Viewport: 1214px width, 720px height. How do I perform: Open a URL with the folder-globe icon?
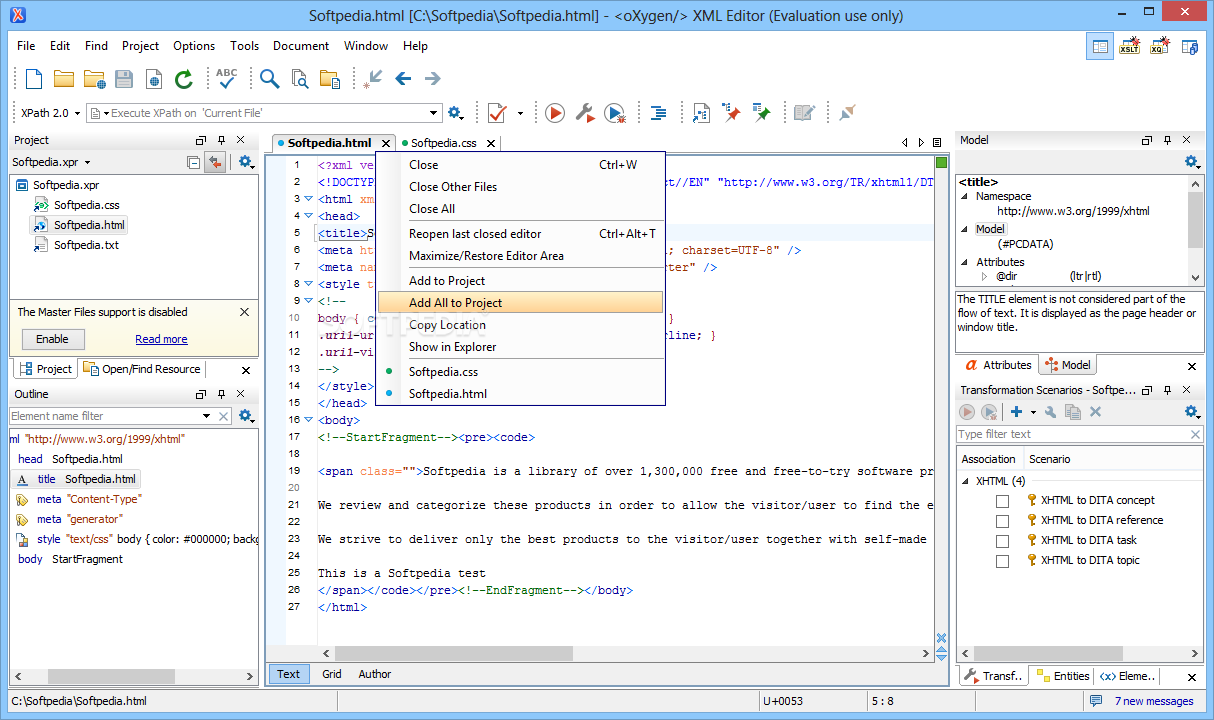95,79
